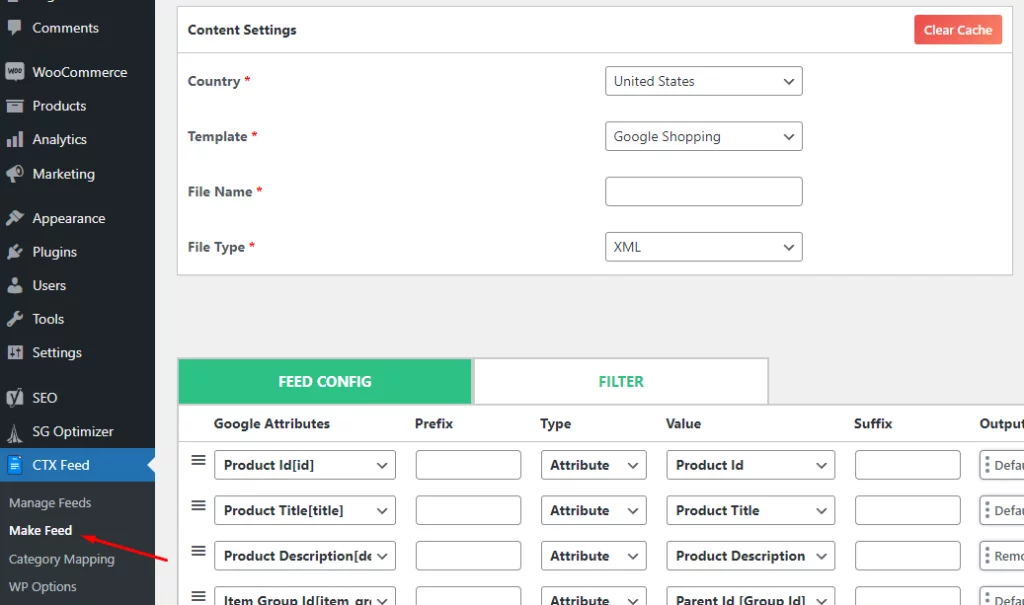The image size is (1024, 605).
Task: Click the WooCommerce logo icon
Action: tap(14, 72)
